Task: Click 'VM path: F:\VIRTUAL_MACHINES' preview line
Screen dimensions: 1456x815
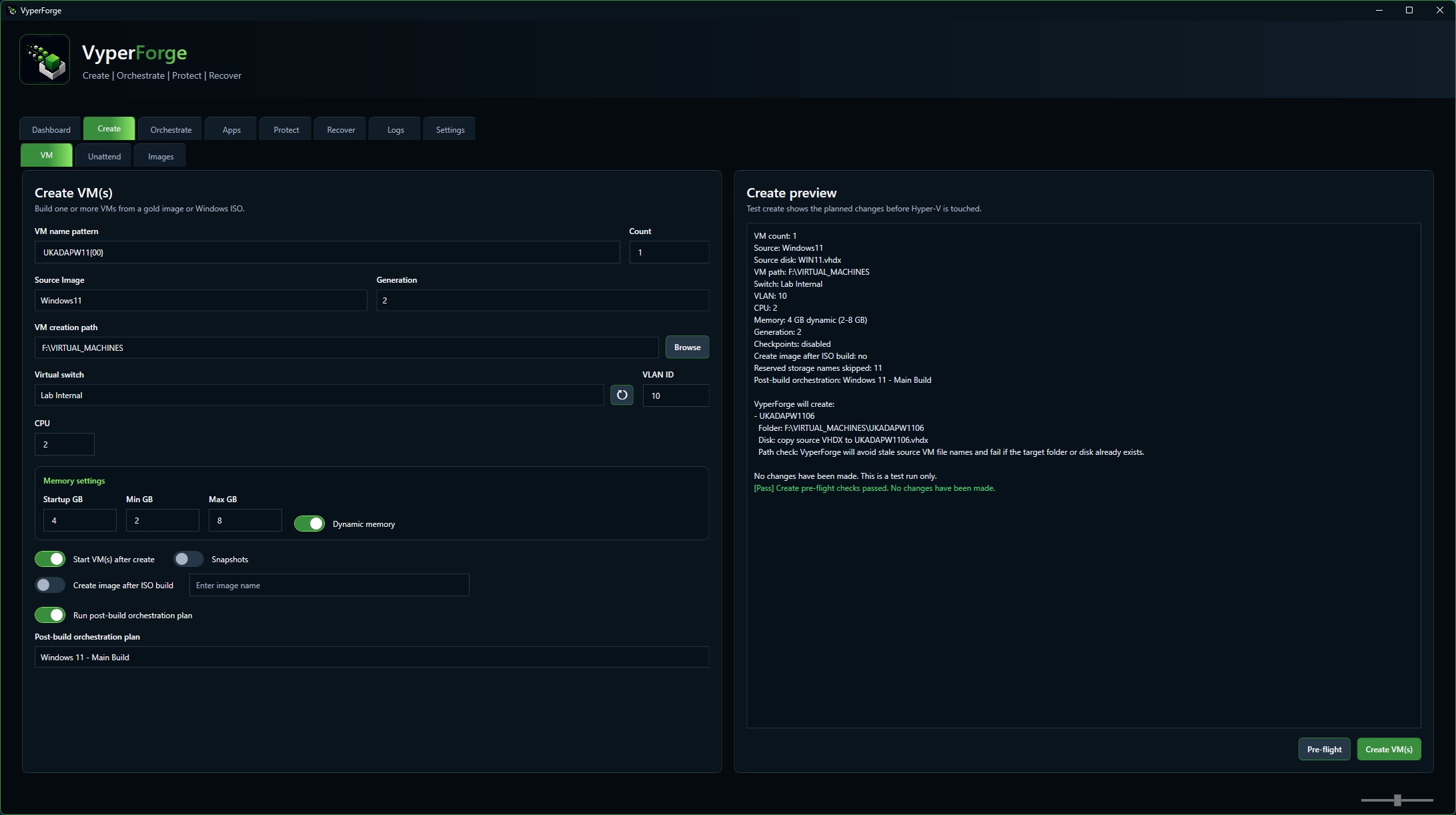Action: click(x=812, y=272)
